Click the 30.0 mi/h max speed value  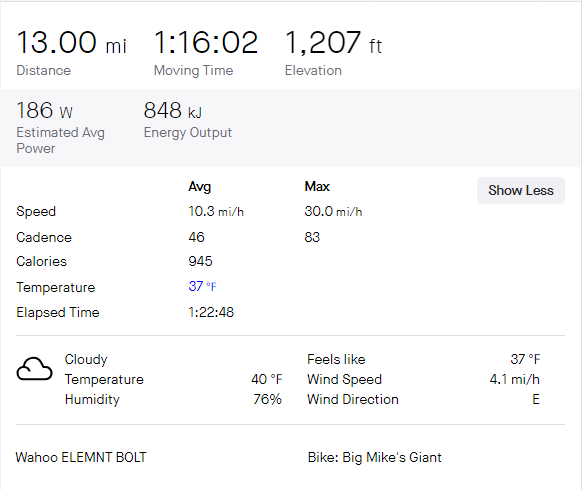333,212
